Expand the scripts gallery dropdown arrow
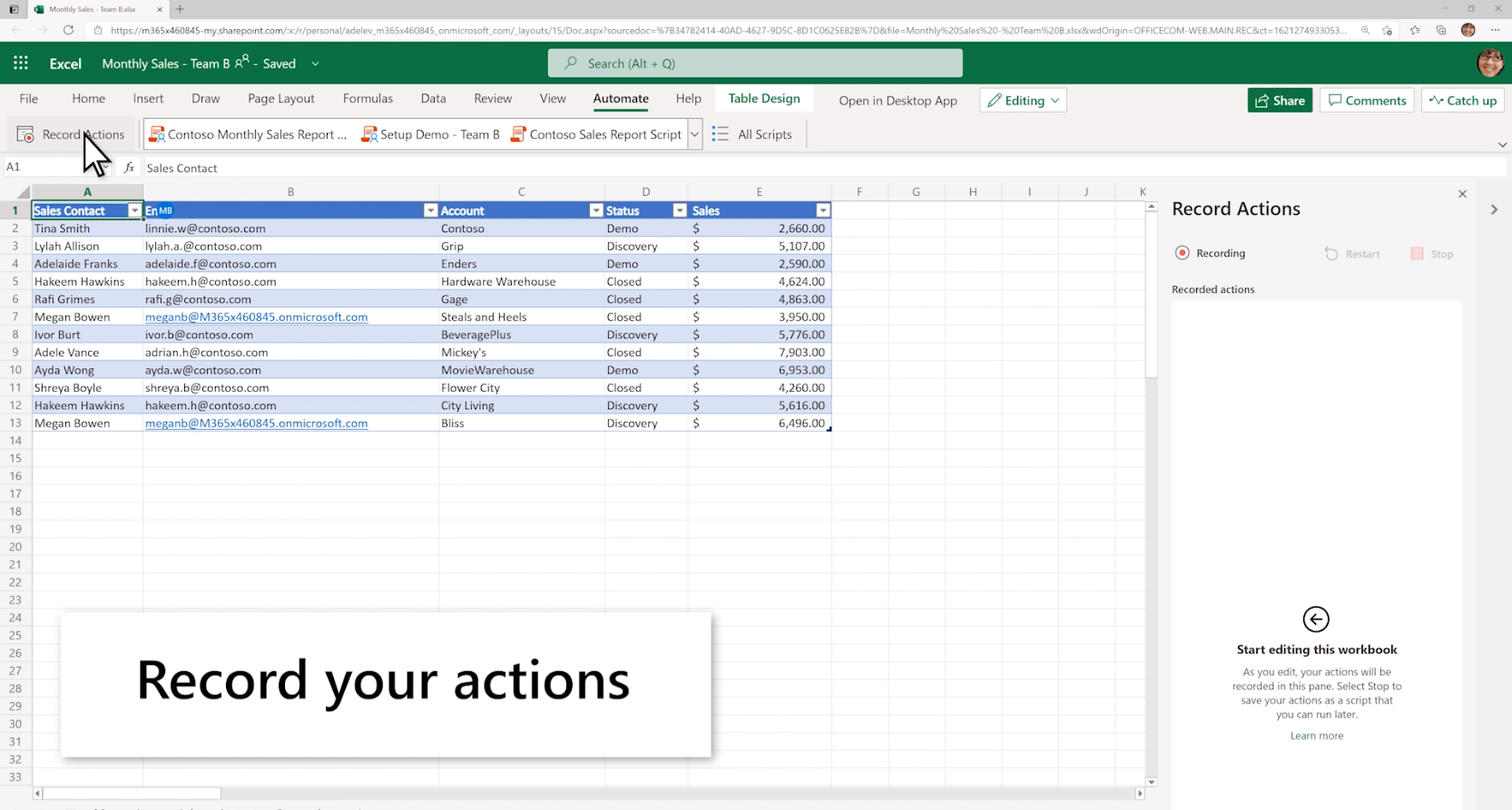The width and height of the screenshot is (1512, 810). (x=694, y=134)
